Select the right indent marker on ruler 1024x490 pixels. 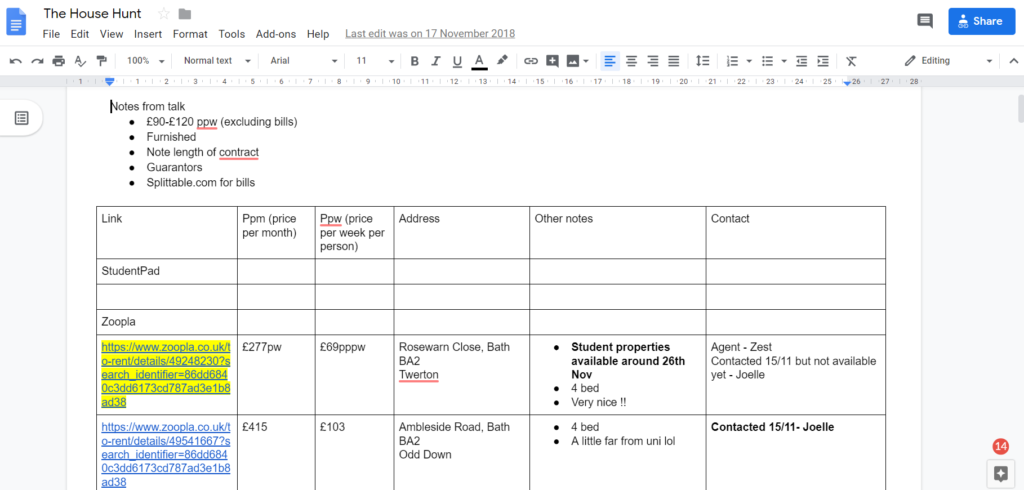pos(847,82)
